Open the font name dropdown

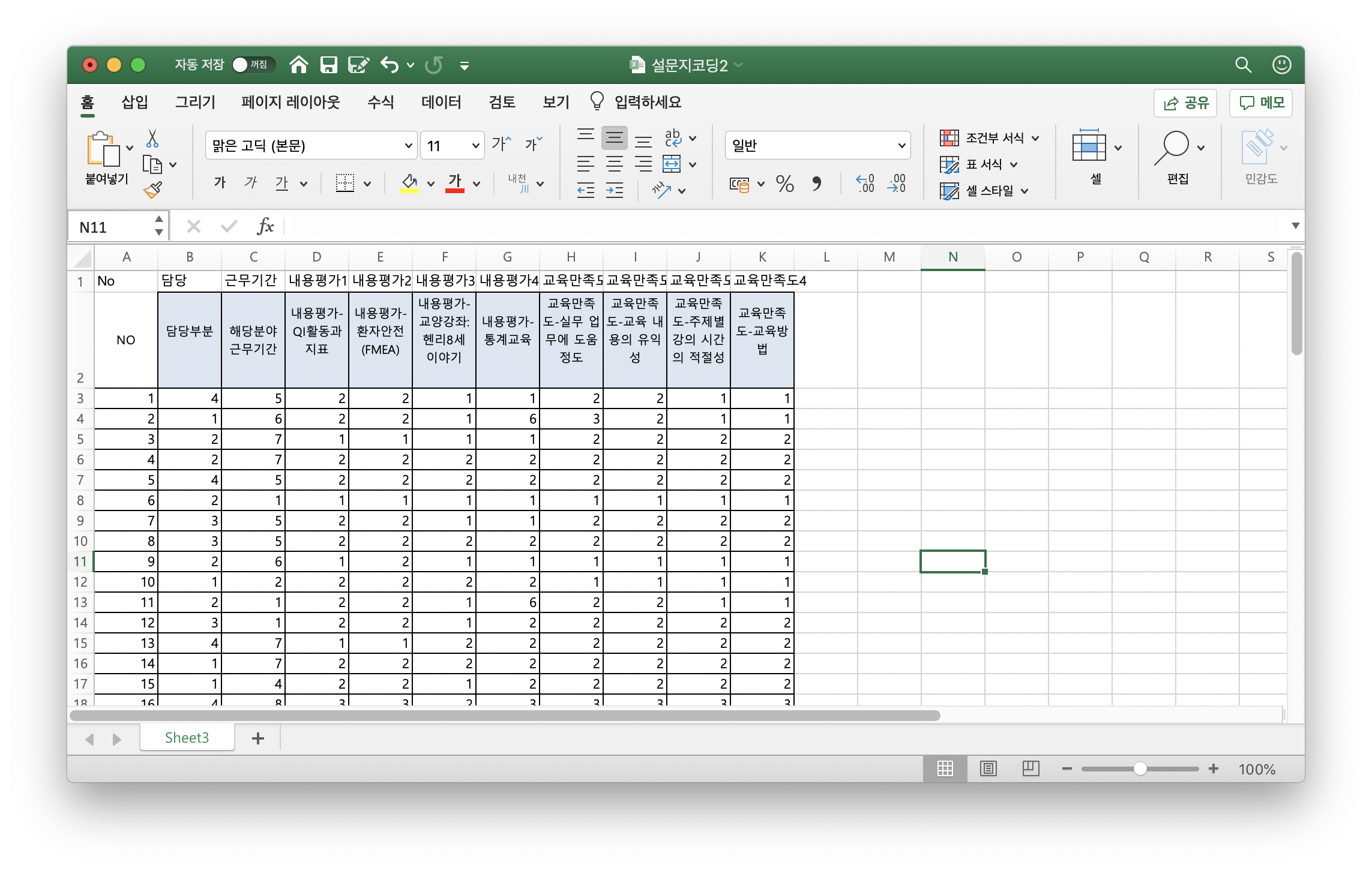tap(408, 146)
